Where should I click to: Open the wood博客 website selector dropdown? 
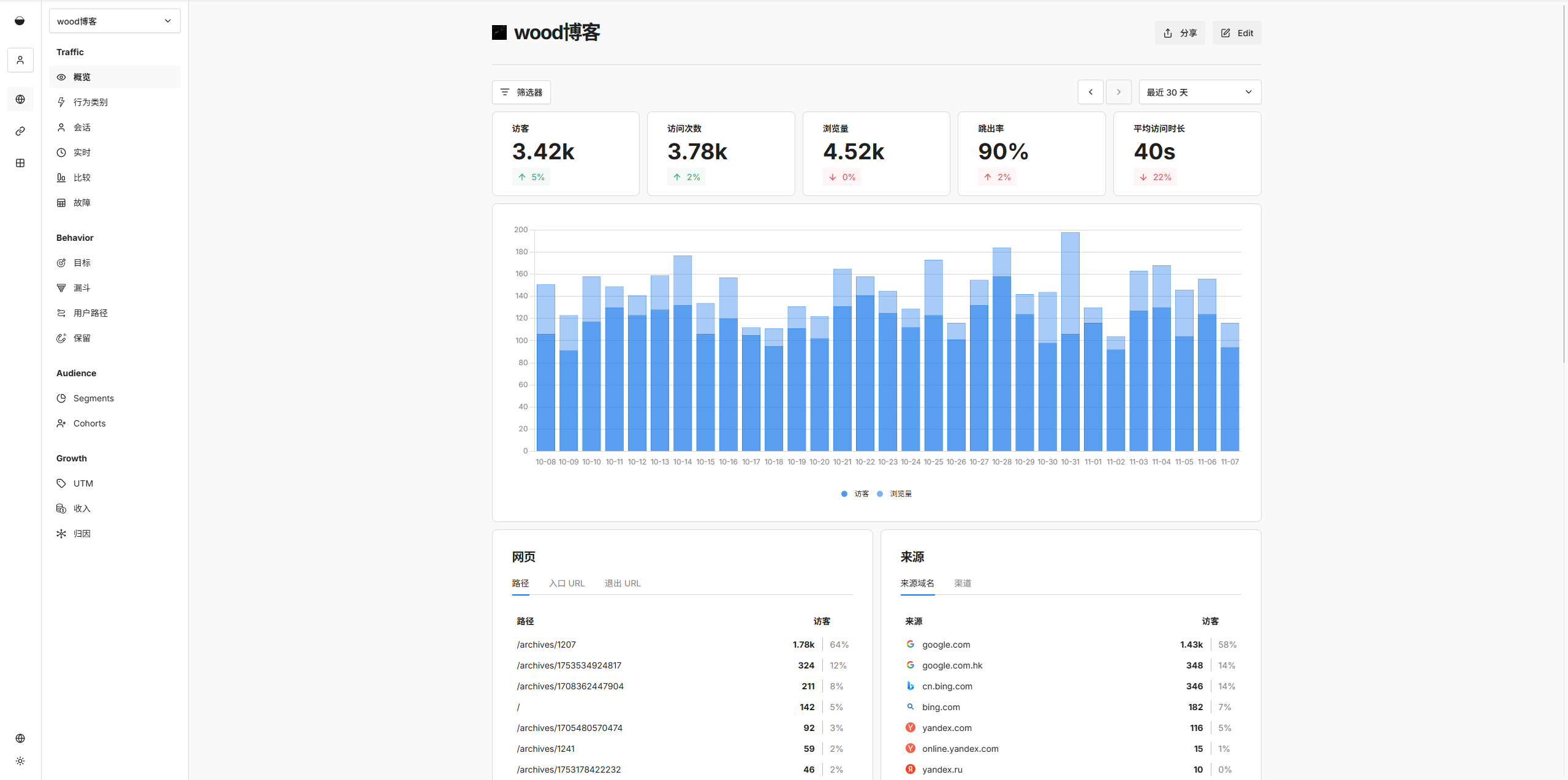[x=115, y=21]
